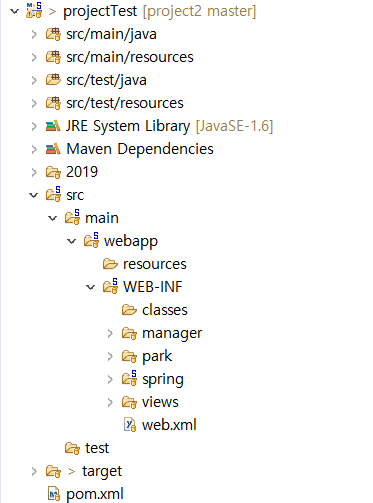Expand the target folder

(34, 471)
